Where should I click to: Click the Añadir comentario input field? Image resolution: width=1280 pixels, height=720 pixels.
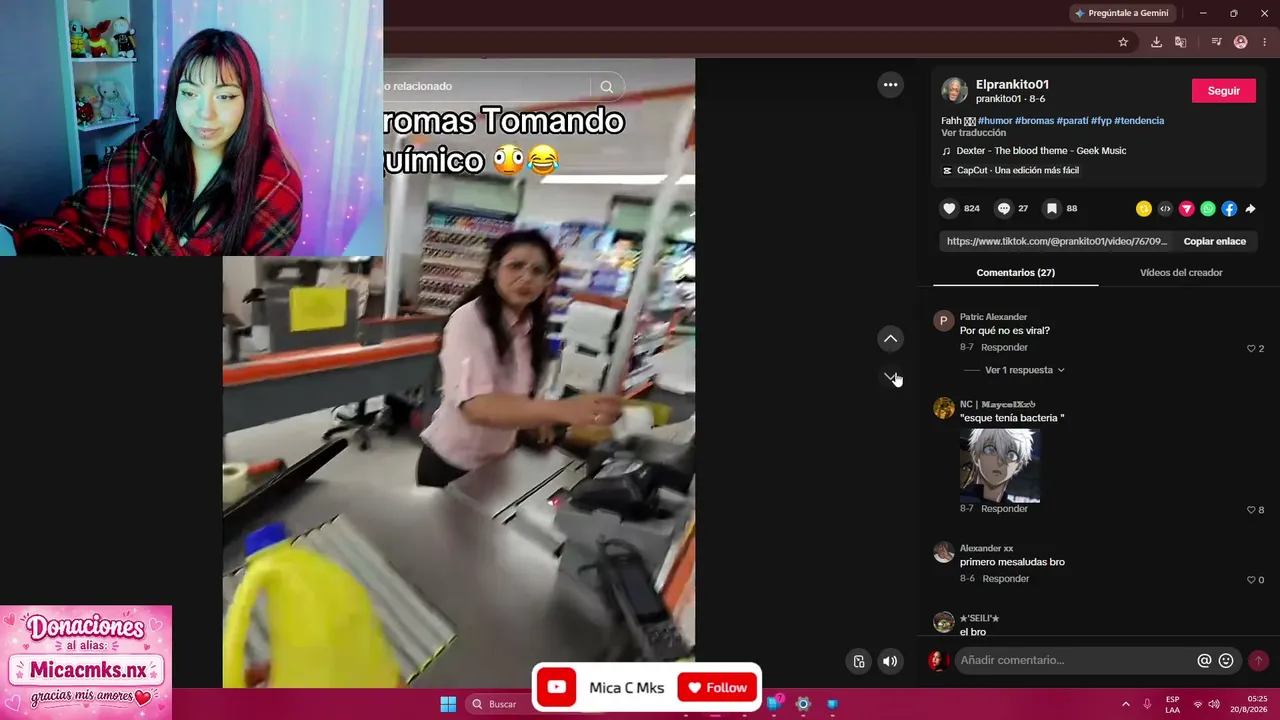click(x=1075, y=661)
